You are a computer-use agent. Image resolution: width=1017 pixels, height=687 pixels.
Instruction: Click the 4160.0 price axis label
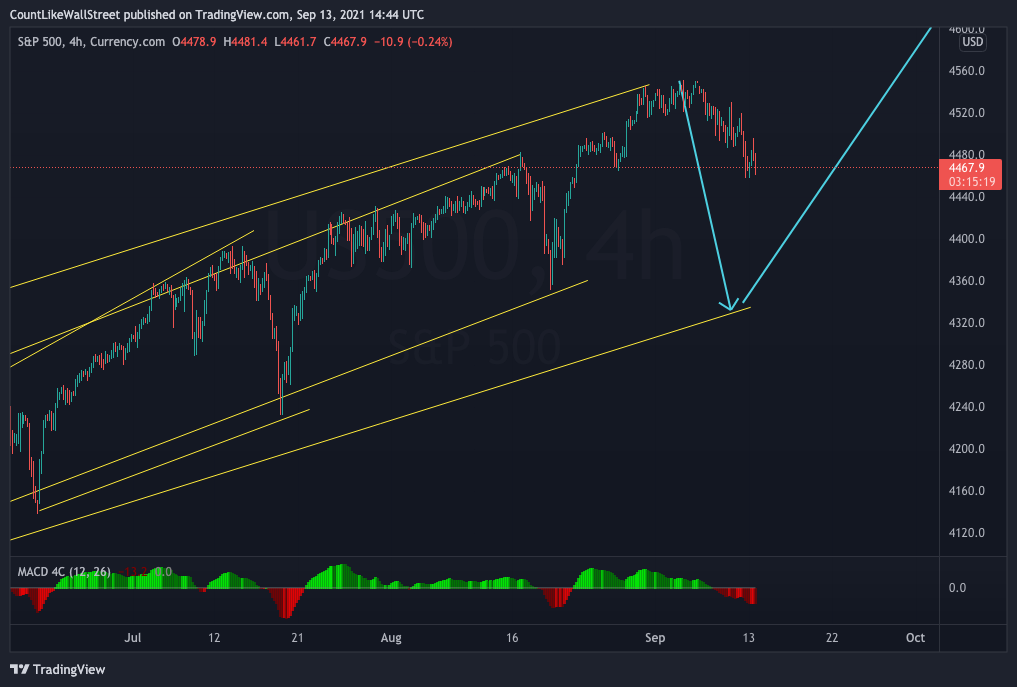coord(966,491)
